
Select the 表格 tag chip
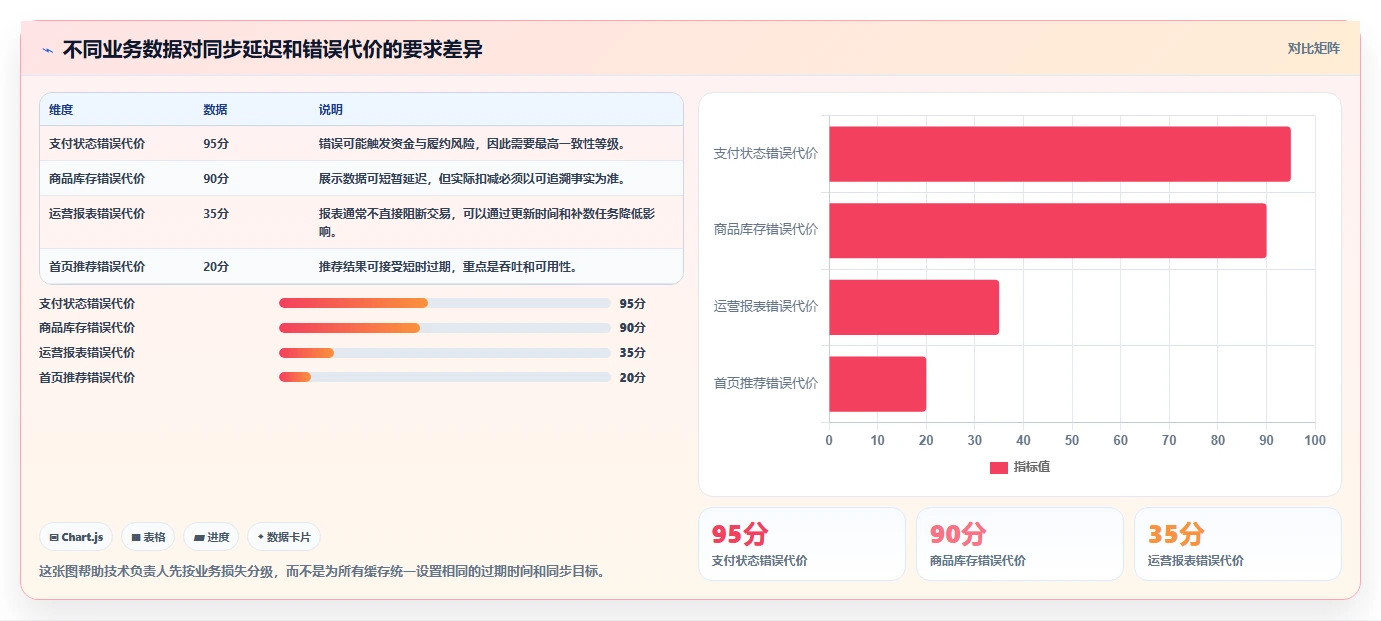pos(148,537)
